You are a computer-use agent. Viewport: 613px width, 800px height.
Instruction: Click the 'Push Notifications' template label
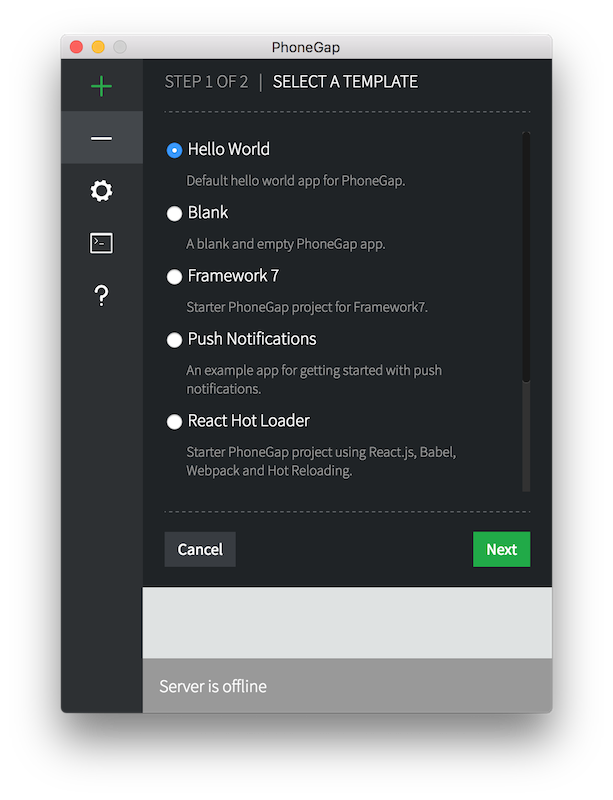click(x=252, y=339)
